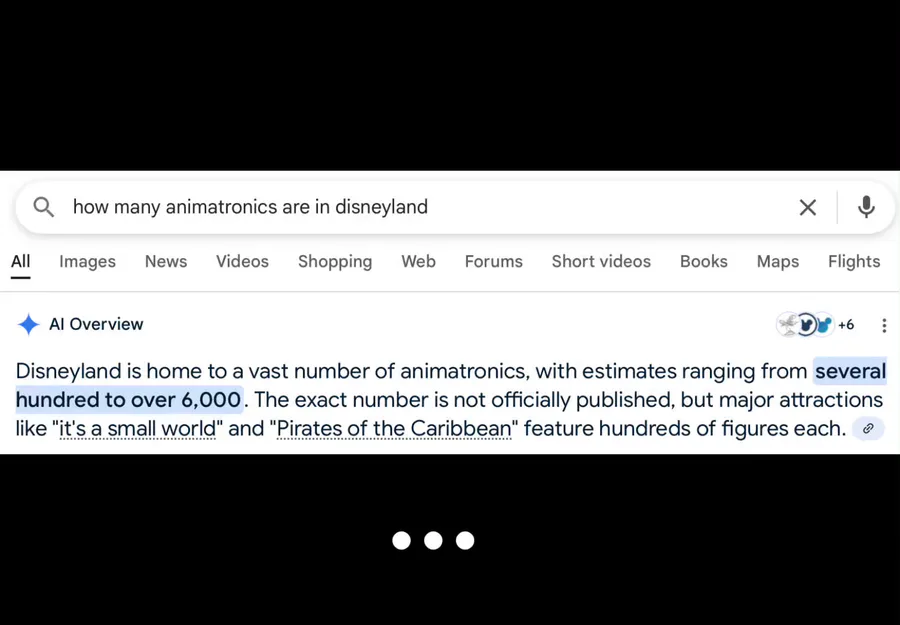Open the Forums tab
The width and height of the screenshot is (900, 625).
point(494,262)
